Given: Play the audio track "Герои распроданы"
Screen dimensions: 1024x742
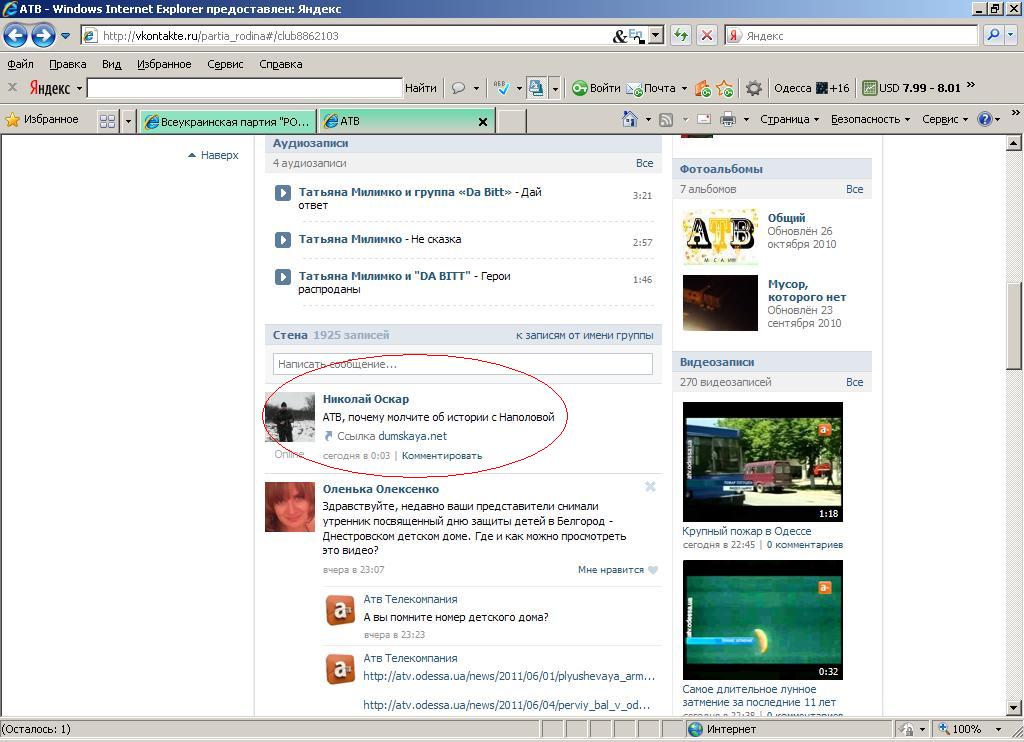Looking at the screenshot, I should (283, 277).
